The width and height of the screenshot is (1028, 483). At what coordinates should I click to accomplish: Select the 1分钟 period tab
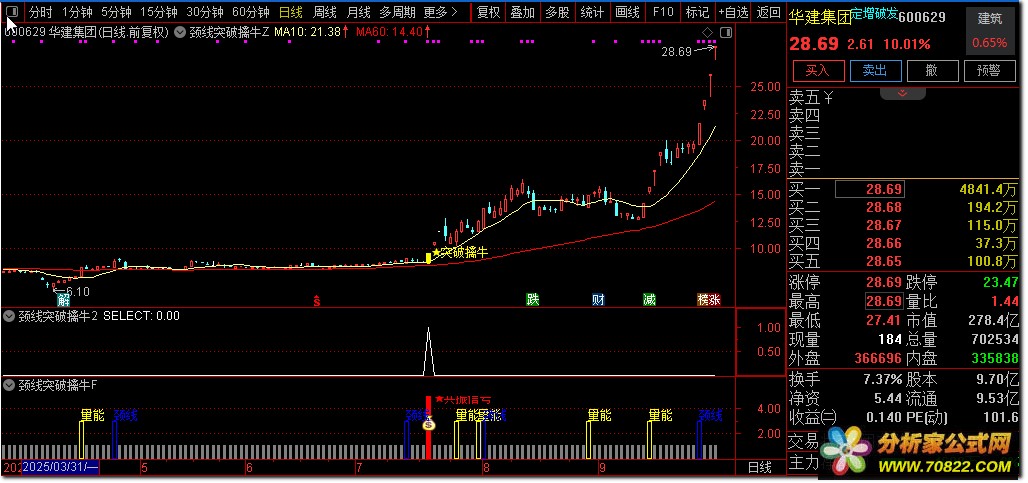(x=77, y=12)
